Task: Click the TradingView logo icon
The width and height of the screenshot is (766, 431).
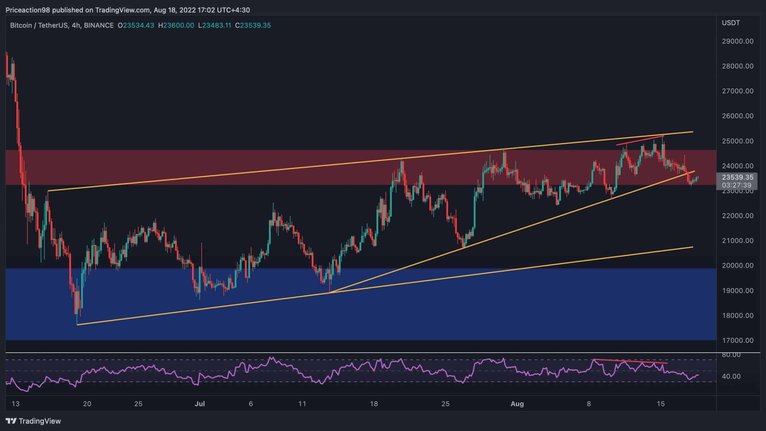Action: 11,421
